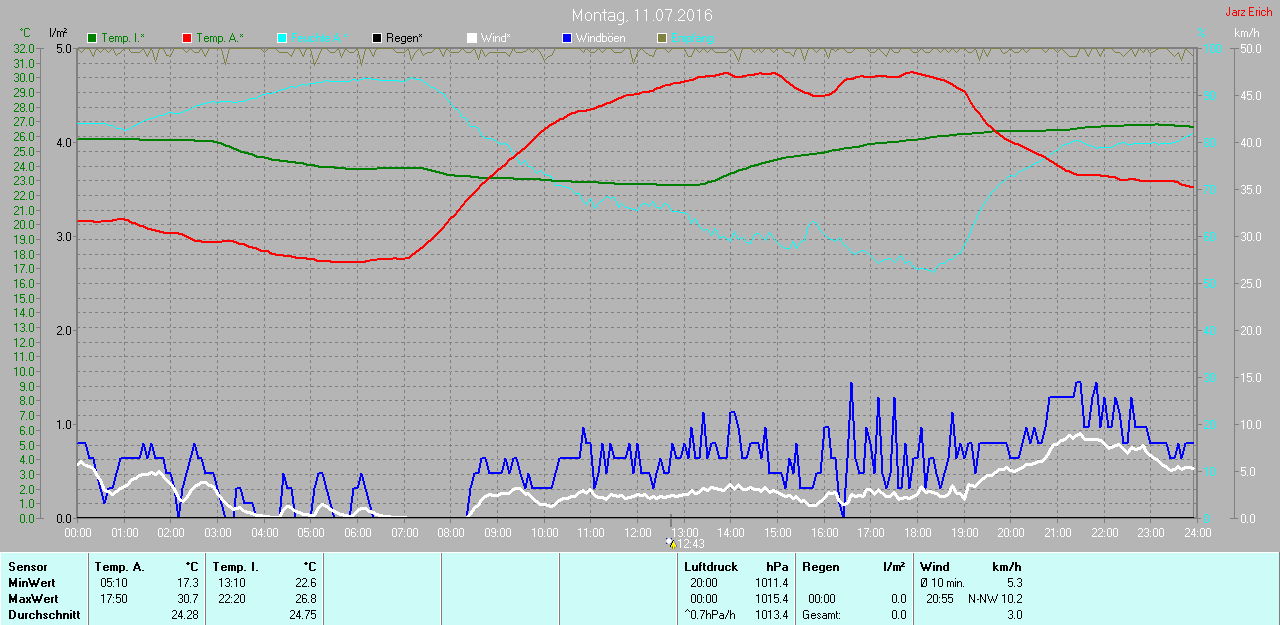Select the Regen legend label
The image size is (1280, 625).
pyautogui.click(x=404, y=38)
